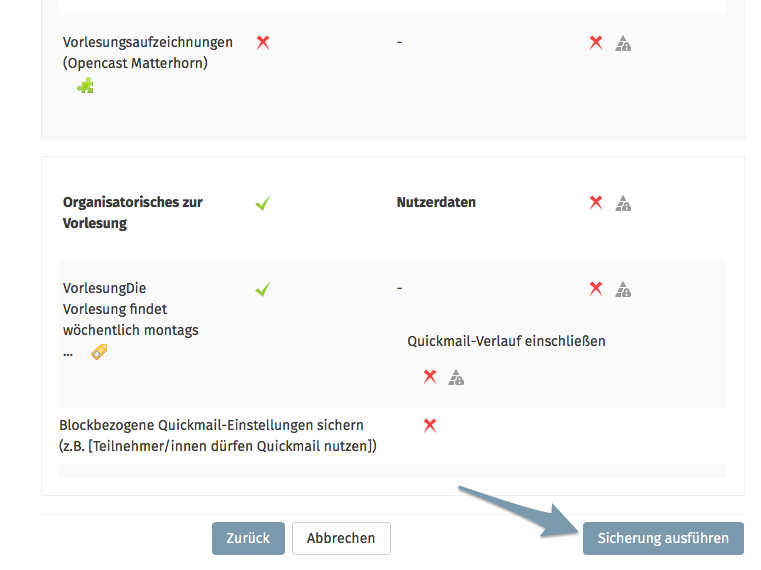Viewport: 761px width, 570px height.
Task: Click the yellow label tag icon
Action: [99, 351]
